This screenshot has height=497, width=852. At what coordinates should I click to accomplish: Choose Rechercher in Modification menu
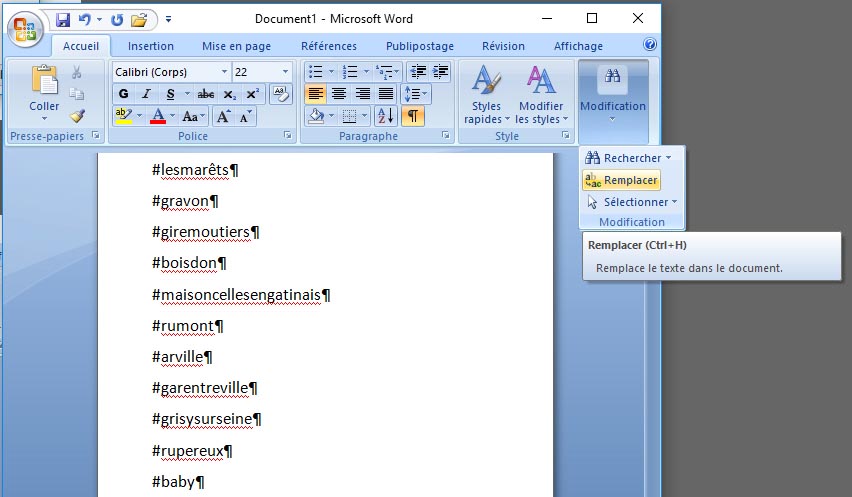tap(628, 158)
